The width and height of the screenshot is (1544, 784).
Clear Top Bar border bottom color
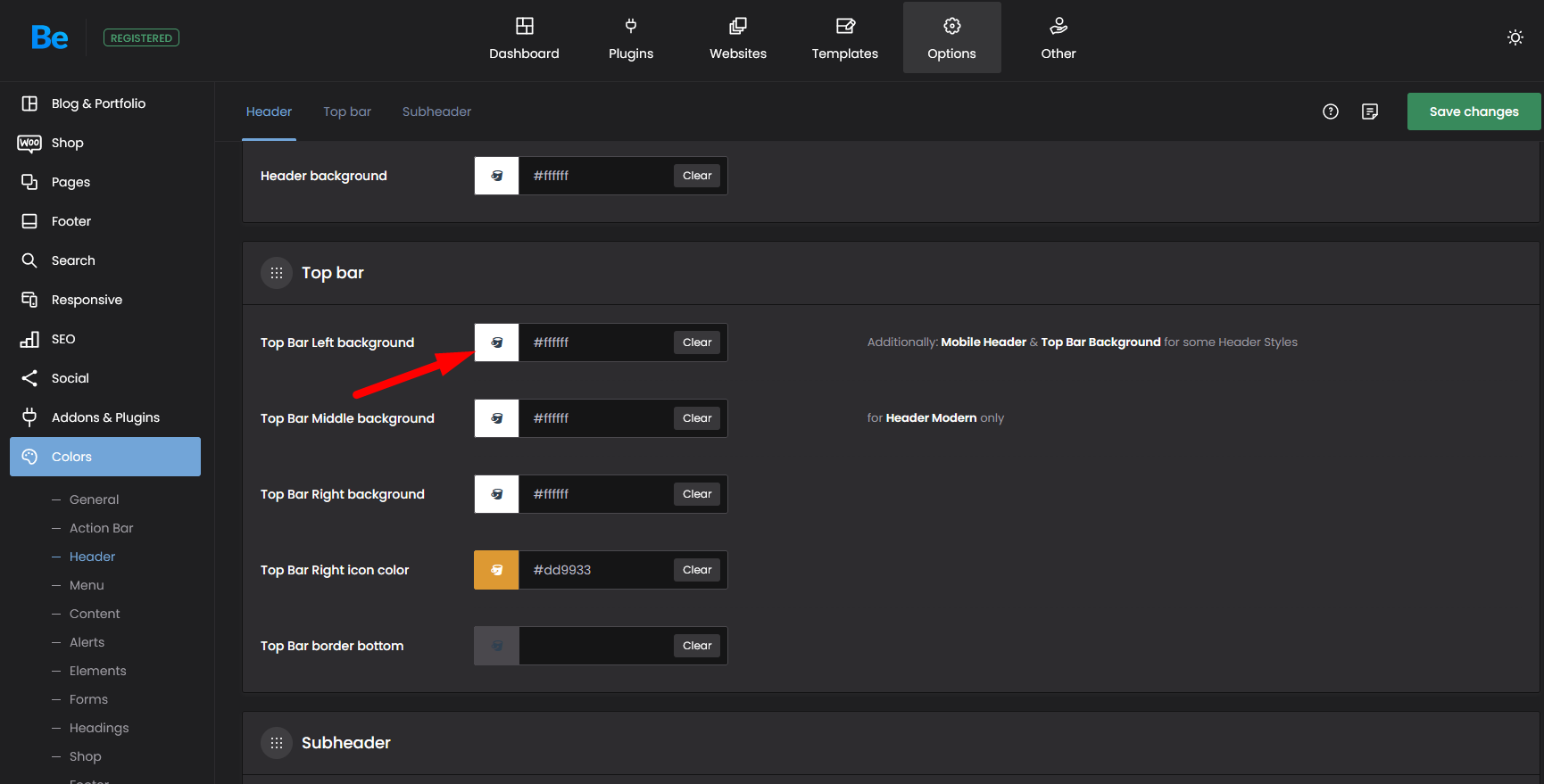[697, 646]
